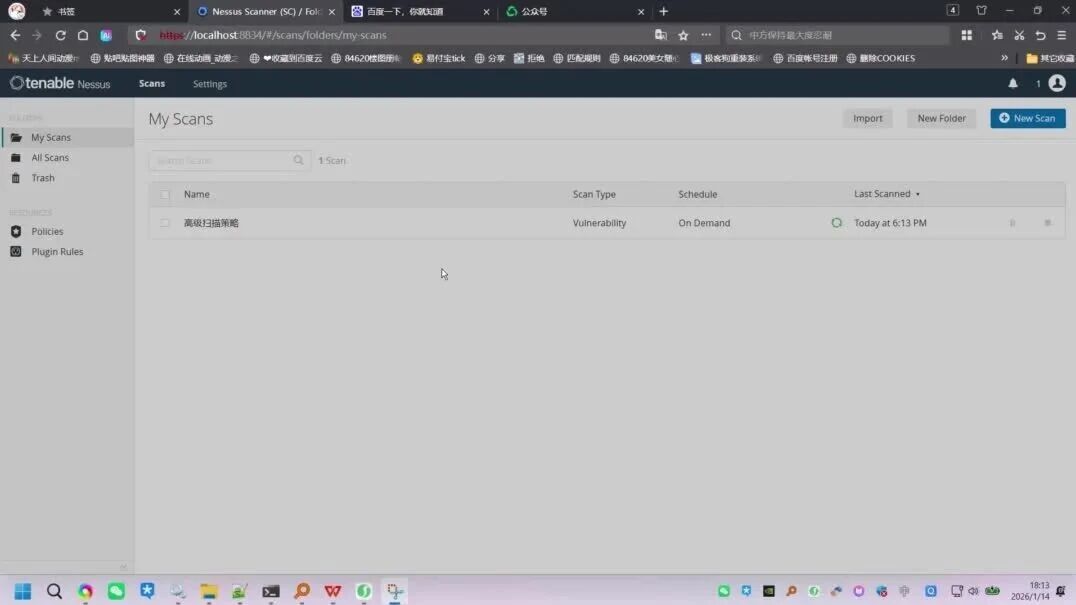Click the translate page icon
1076x605 pixels.
660,35
